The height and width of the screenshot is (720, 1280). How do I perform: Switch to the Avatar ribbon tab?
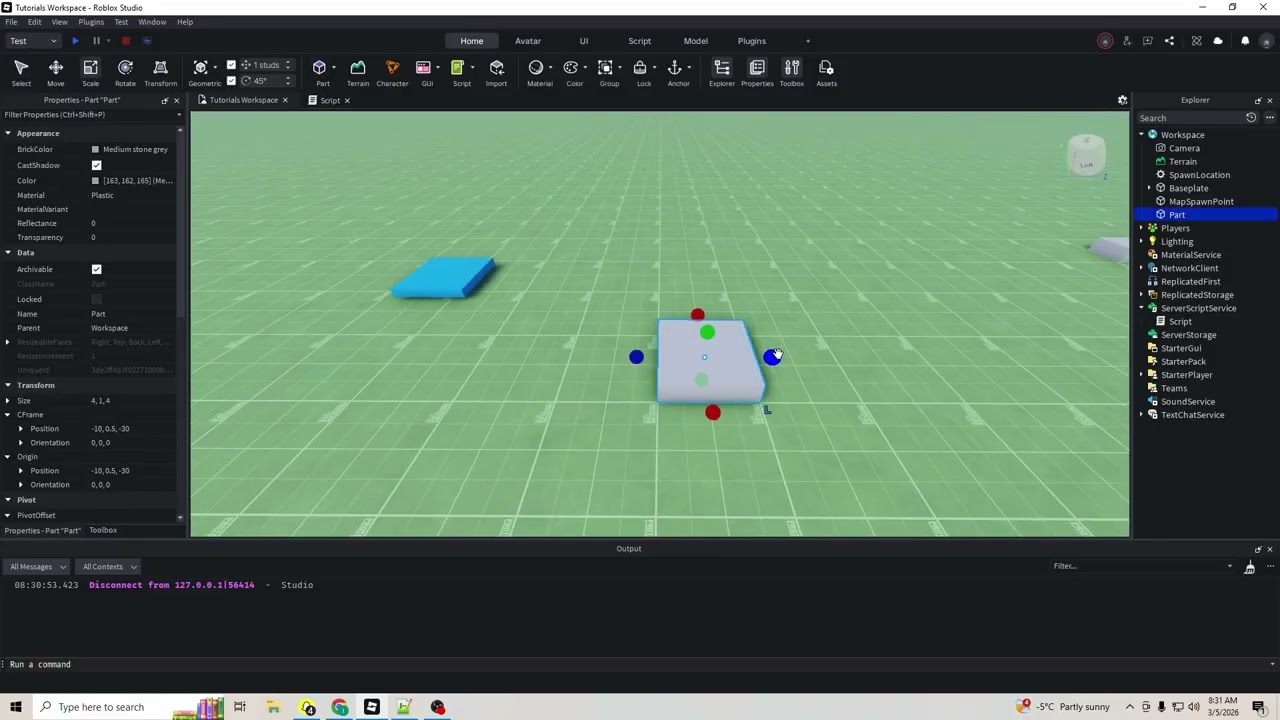coord(528,41)
